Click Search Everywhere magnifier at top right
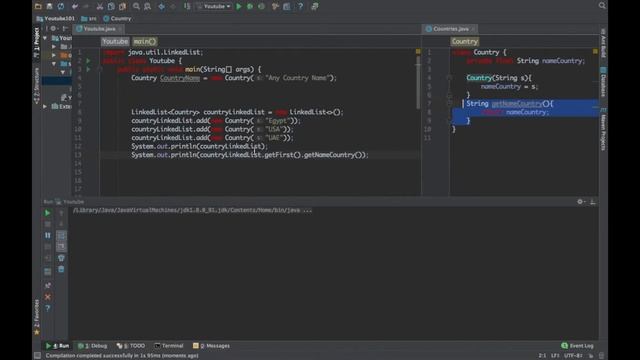Screen dimensions: 640x360 [x=602, y=5]
